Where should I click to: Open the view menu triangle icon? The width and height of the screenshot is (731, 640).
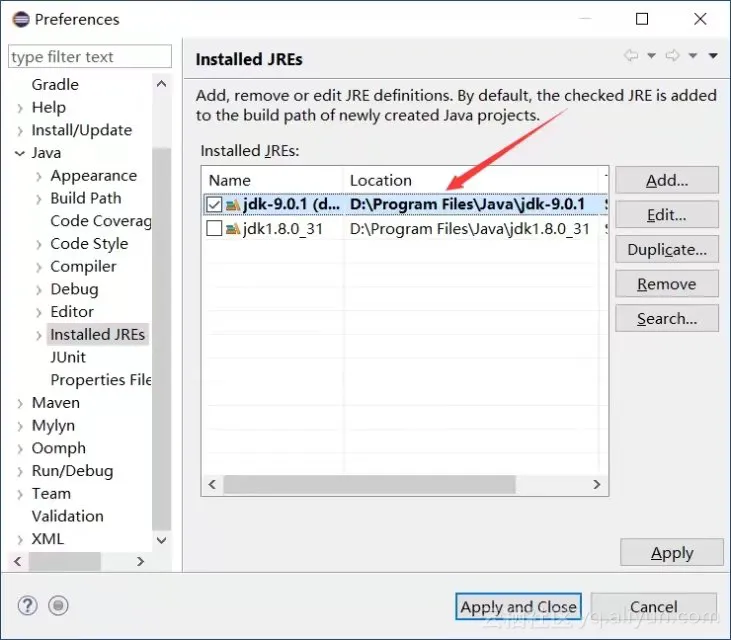713,56
